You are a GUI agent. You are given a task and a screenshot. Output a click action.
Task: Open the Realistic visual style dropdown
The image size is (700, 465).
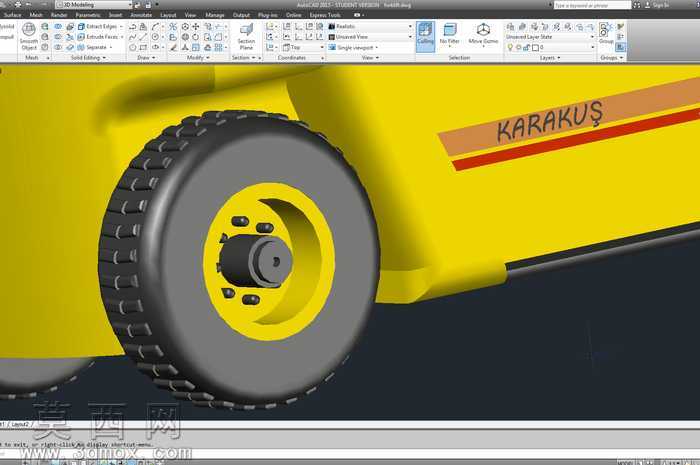[x=370, y=27]
